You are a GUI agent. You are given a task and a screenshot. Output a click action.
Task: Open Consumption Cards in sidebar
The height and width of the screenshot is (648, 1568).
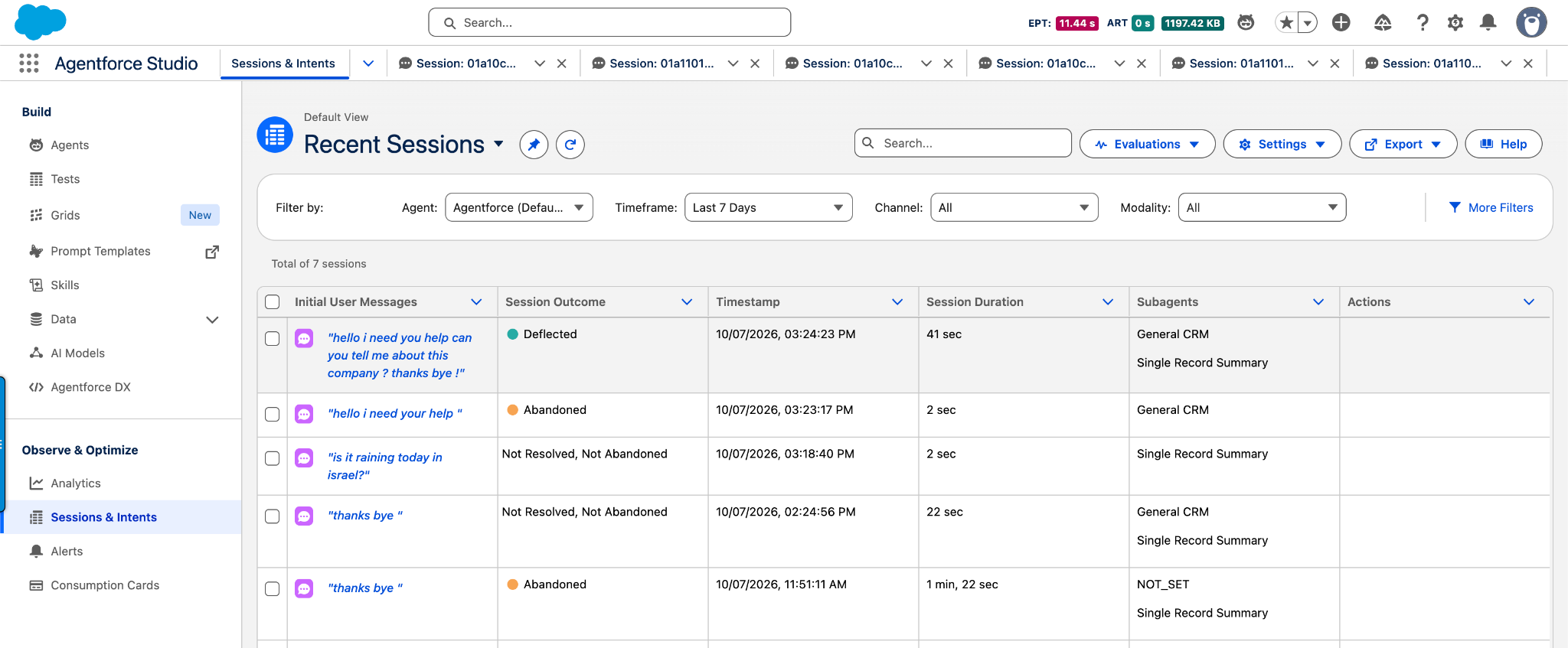(105, 585)
